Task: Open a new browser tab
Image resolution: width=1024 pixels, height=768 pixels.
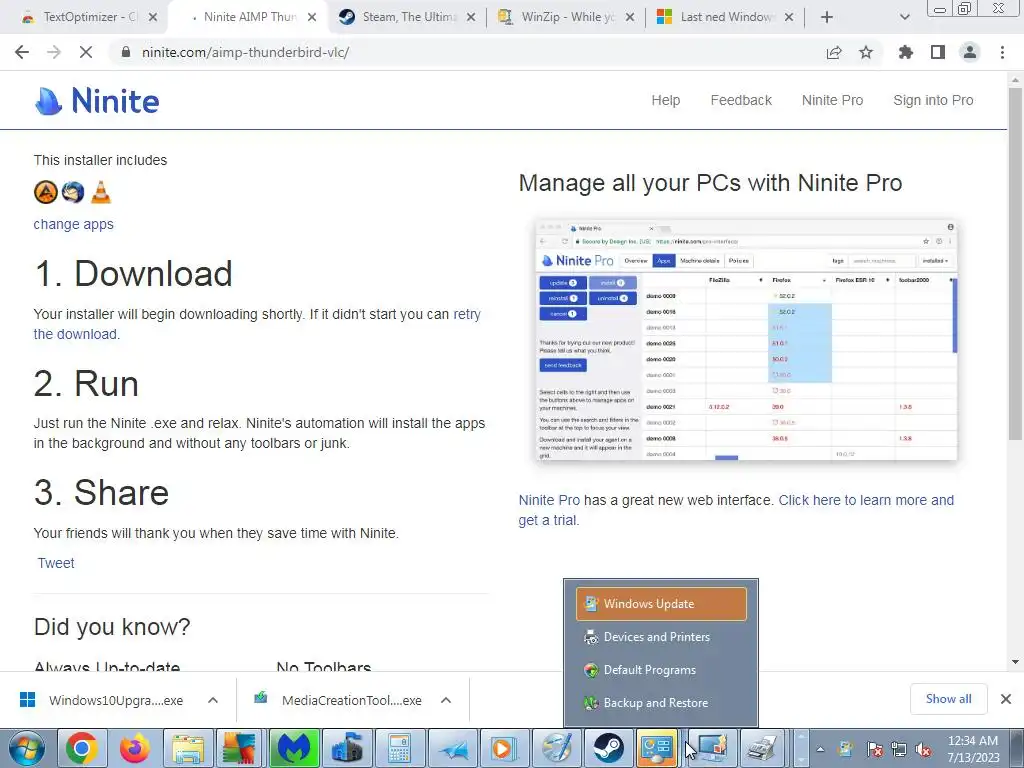Action: pyautogui.click(x=827, y=17)
